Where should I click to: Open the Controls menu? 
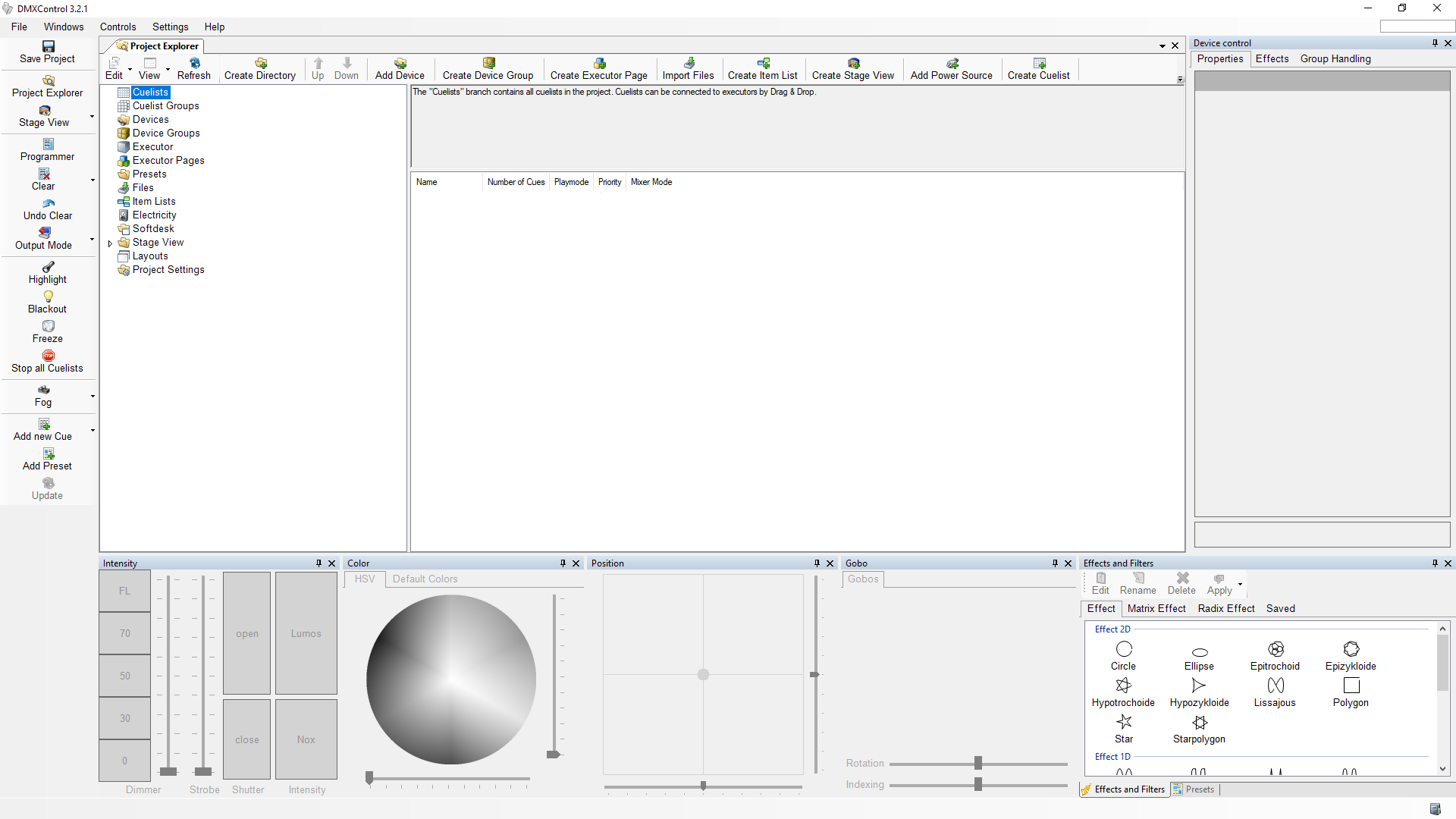pyautogui.click(x=118, y=27)
